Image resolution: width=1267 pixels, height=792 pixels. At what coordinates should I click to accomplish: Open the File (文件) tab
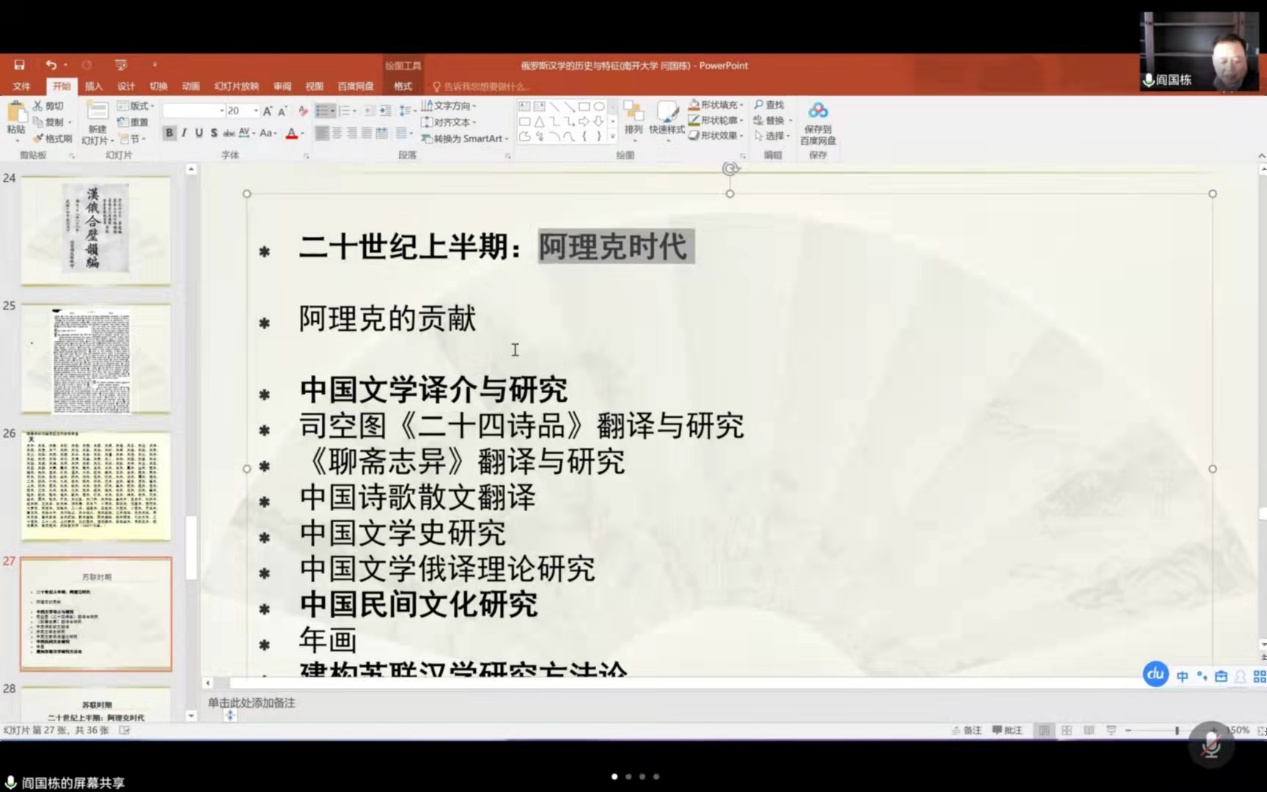21,87
